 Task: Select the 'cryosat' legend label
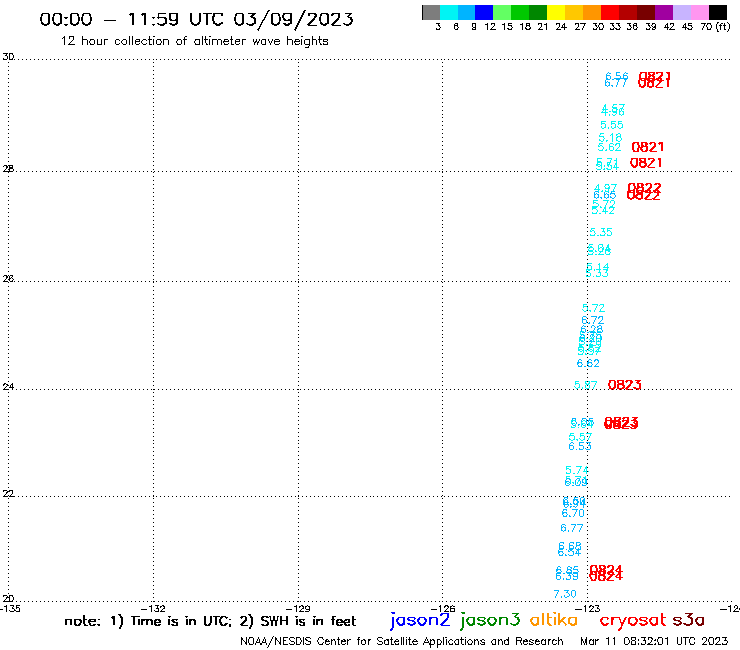pyautogui.click(x=633, y=620)
